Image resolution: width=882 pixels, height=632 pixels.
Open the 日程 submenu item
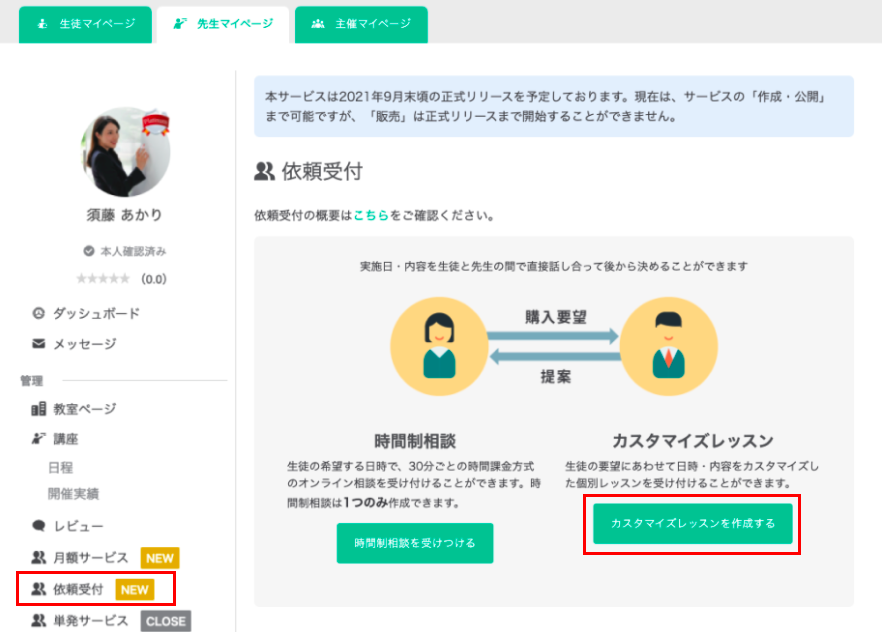tap(60, 467)
